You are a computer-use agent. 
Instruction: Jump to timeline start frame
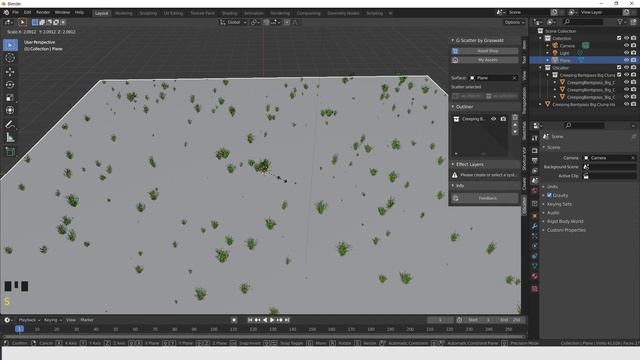tap(250, 320)
